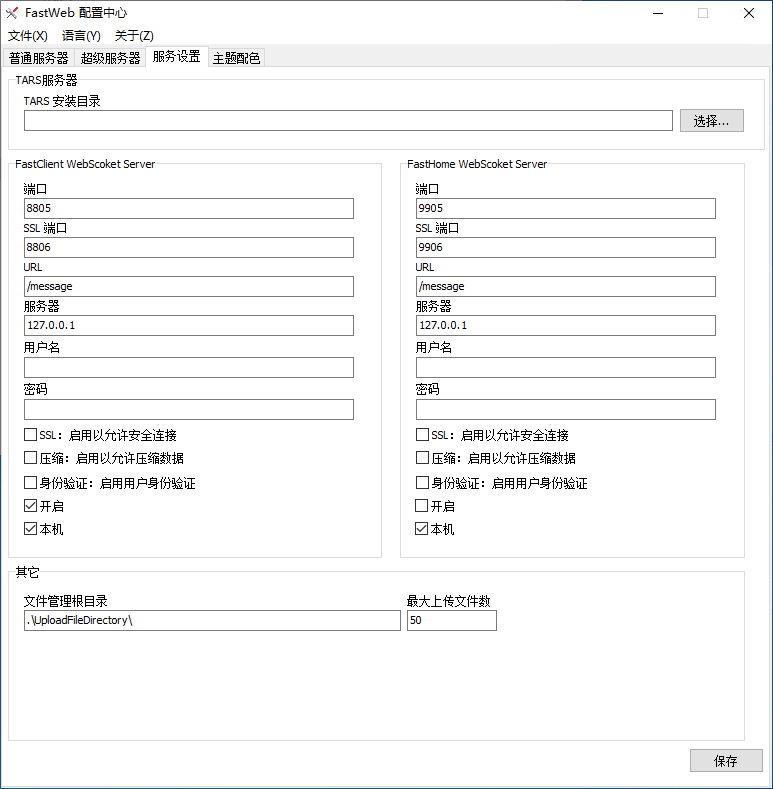773x789 pixels.
Task: Click the 选择... browse button
Action: [711, 121]
